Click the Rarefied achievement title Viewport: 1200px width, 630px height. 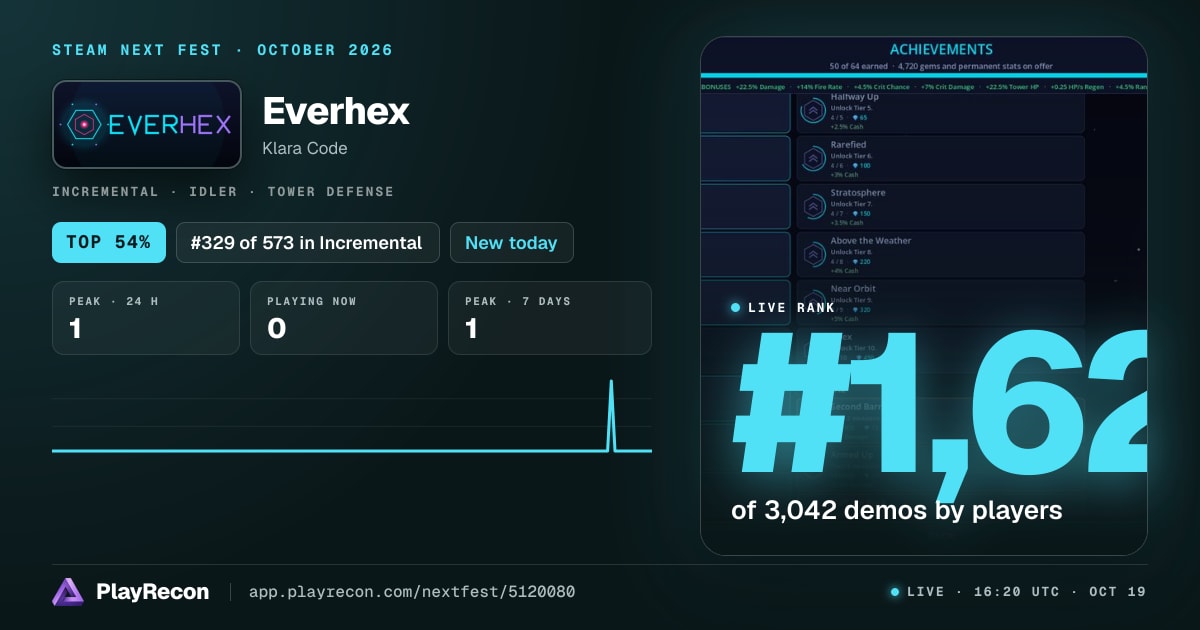coord(848,145)
